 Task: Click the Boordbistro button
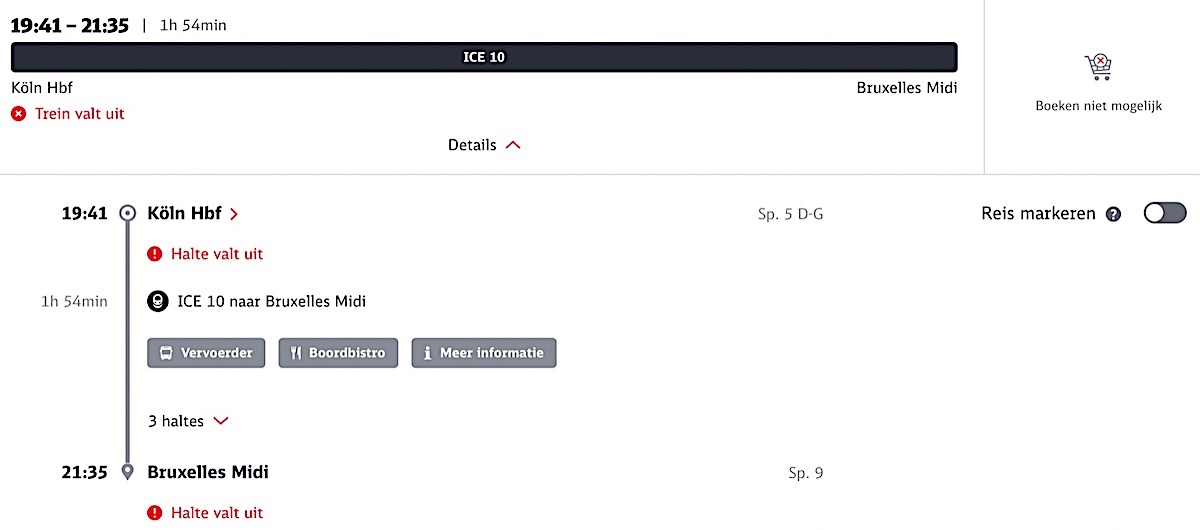[338, 353]
